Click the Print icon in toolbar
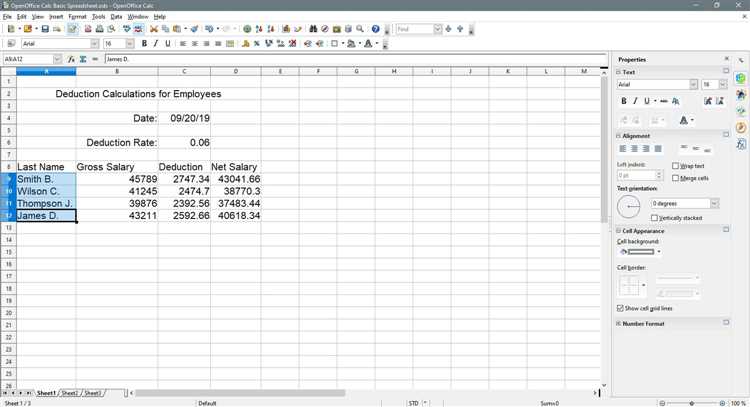The height and width of the screenshot is (407, 750). coord(99,29)
